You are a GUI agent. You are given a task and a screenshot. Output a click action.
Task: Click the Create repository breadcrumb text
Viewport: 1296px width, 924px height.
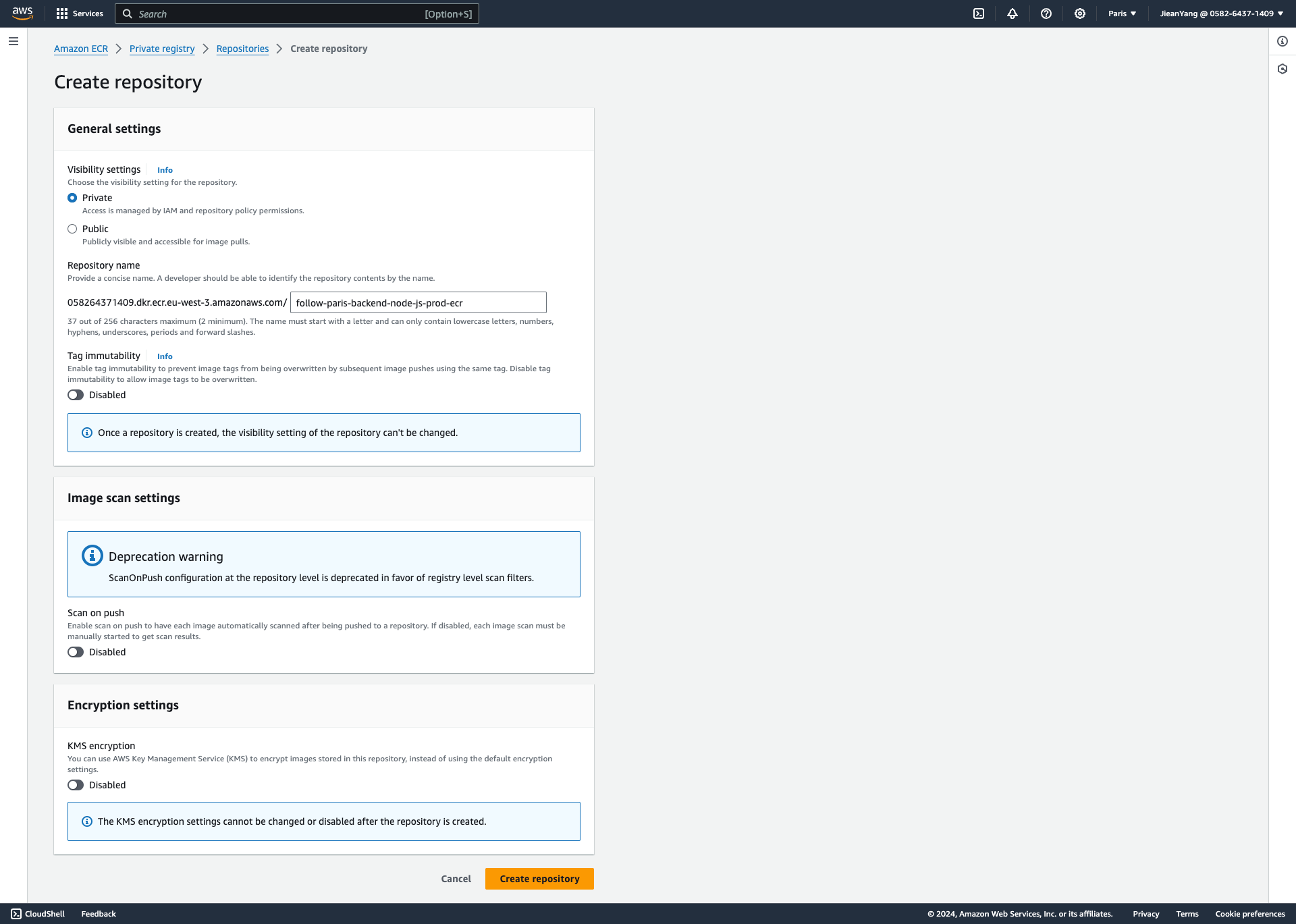(329, 49)
